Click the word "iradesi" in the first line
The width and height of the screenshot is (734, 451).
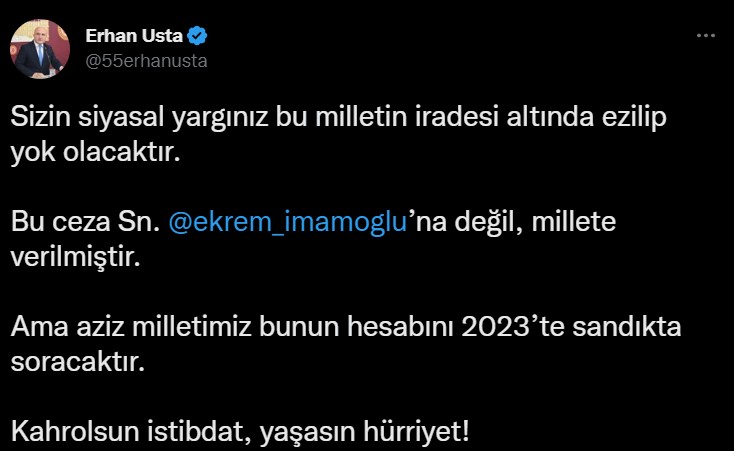[448, 117]
